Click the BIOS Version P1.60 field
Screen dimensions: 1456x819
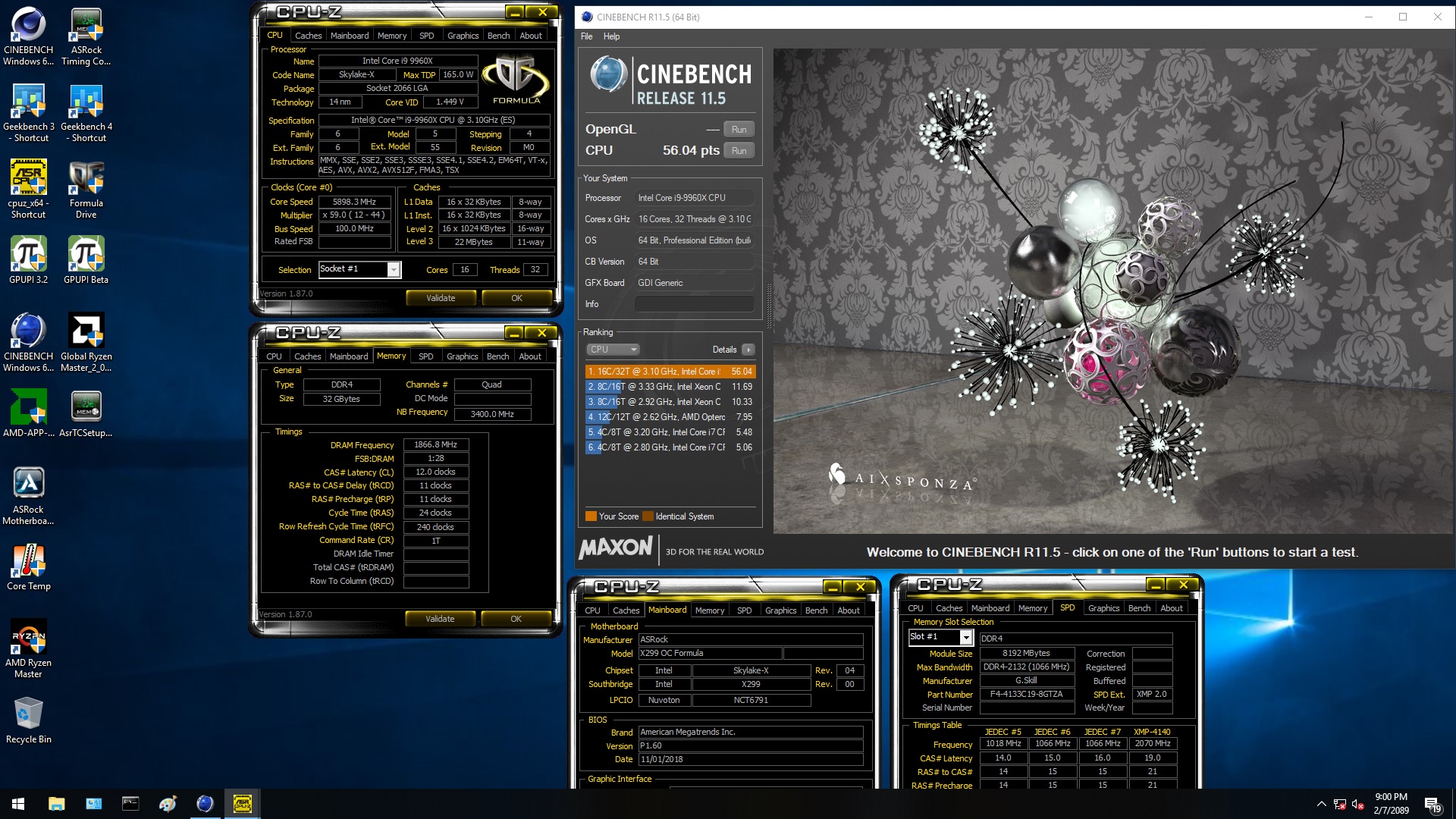[x=751, y=746]
